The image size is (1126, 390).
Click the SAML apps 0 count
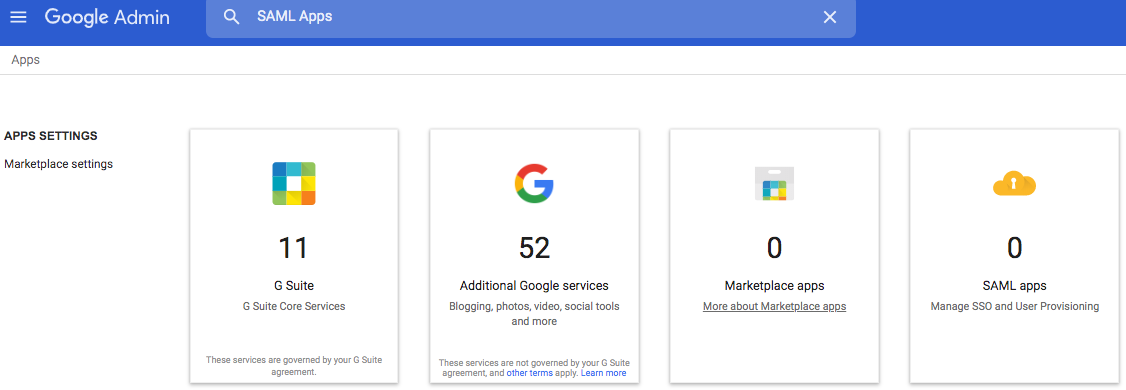(1014, 248)
